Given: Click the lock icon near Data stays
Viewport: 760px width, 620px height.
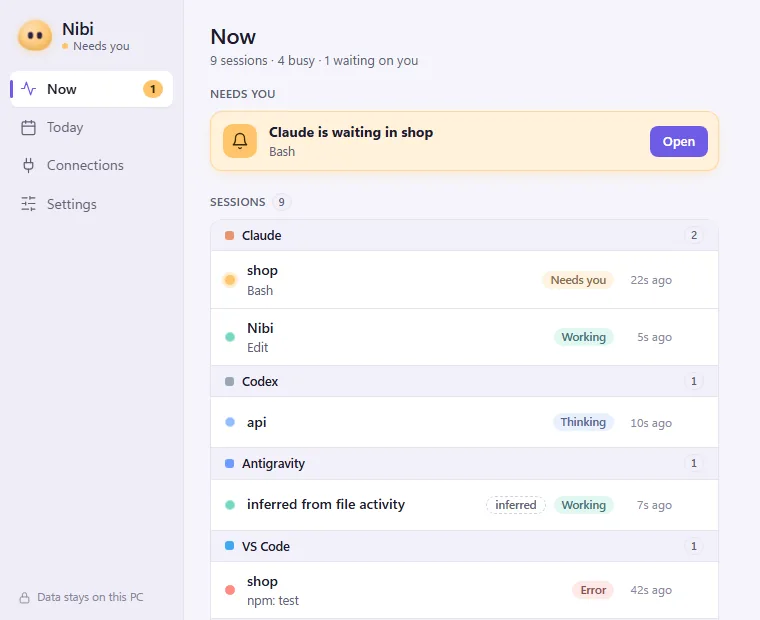Looking at the screenshot, I should tap(24, 598).
